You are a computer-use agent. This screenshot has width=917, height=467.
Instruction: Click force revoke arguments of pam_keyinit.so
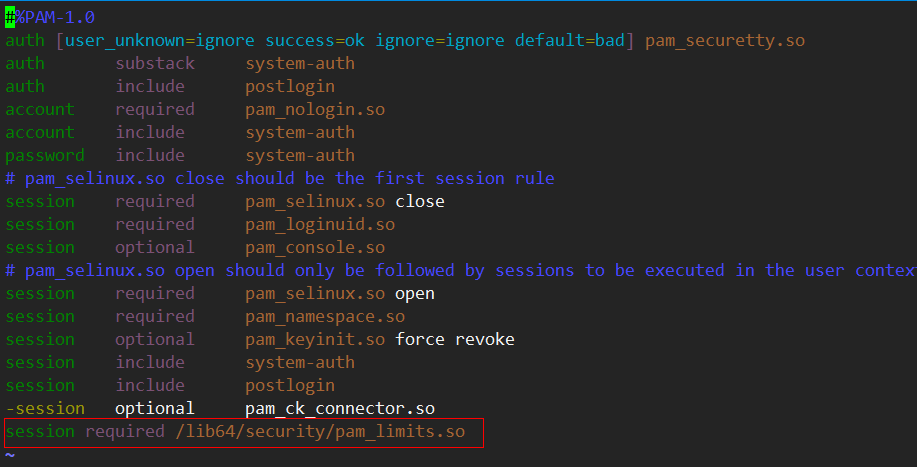[x=454, y=340]
